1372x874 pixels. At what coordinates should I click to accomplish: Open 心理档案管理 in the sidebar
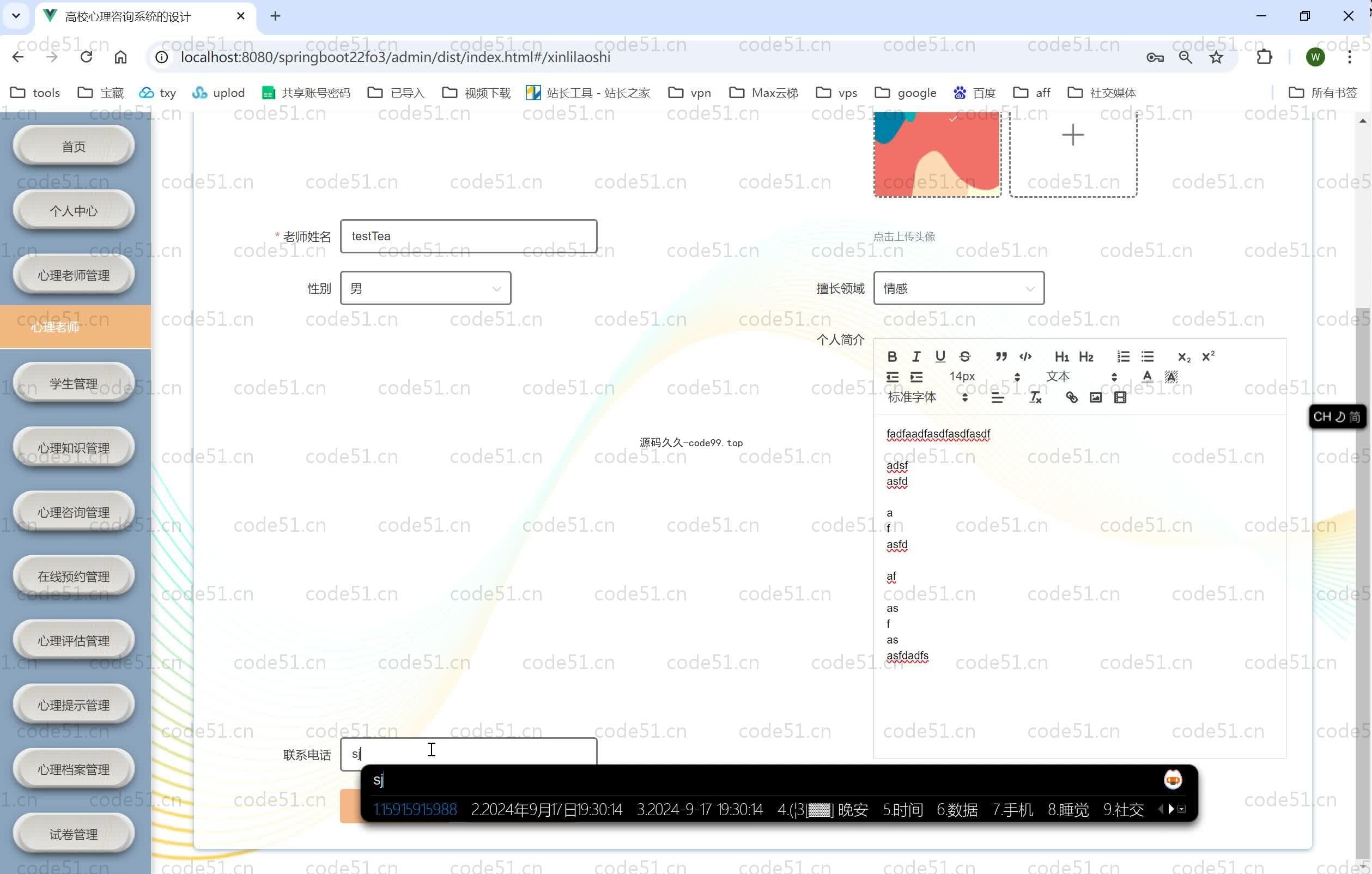(x=74, y=770)
